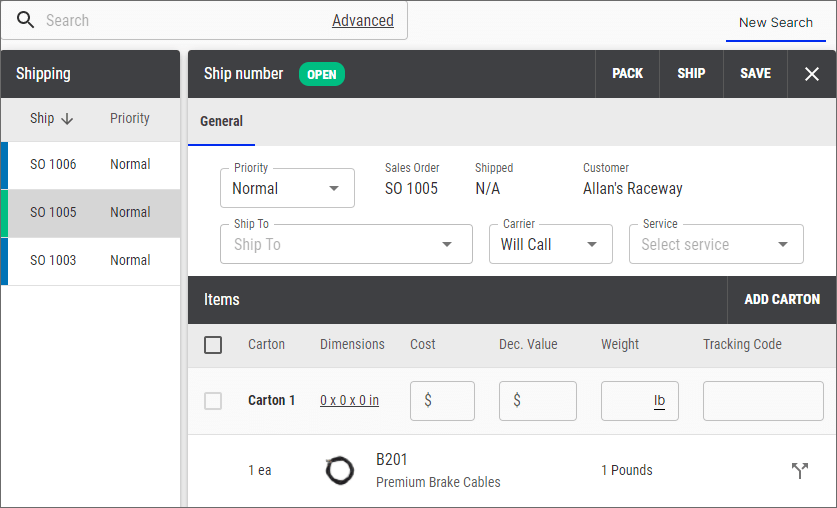
Task: Toggle the select-all cartons checkbox
Action: point(213,345)
